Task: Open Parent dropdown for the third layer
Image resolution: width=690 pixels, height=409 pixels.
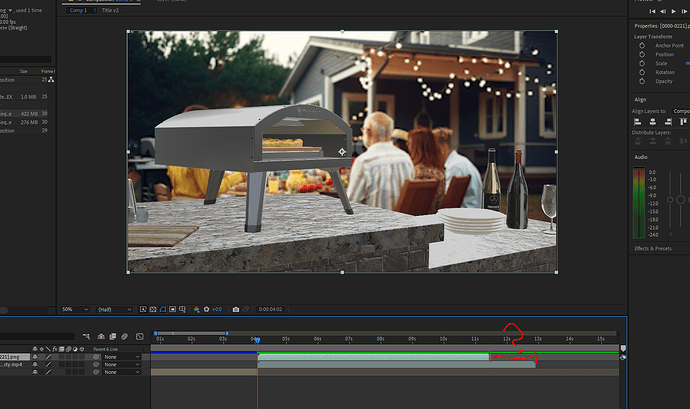Action: pos(122,372)
